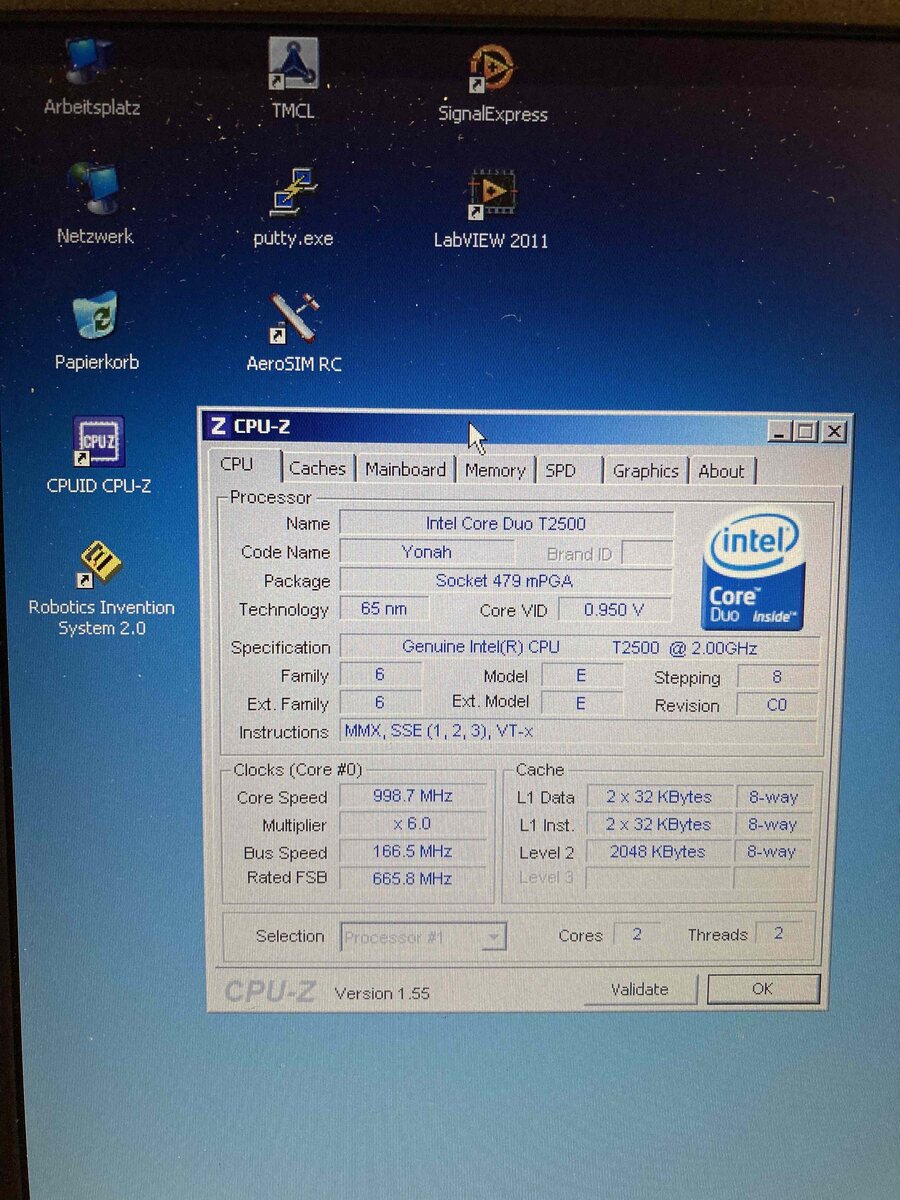The width and height of the screenshot is (900, 1200).
Task: Open the Arbeitsplatz desktop icon
Action: (92, 78)
